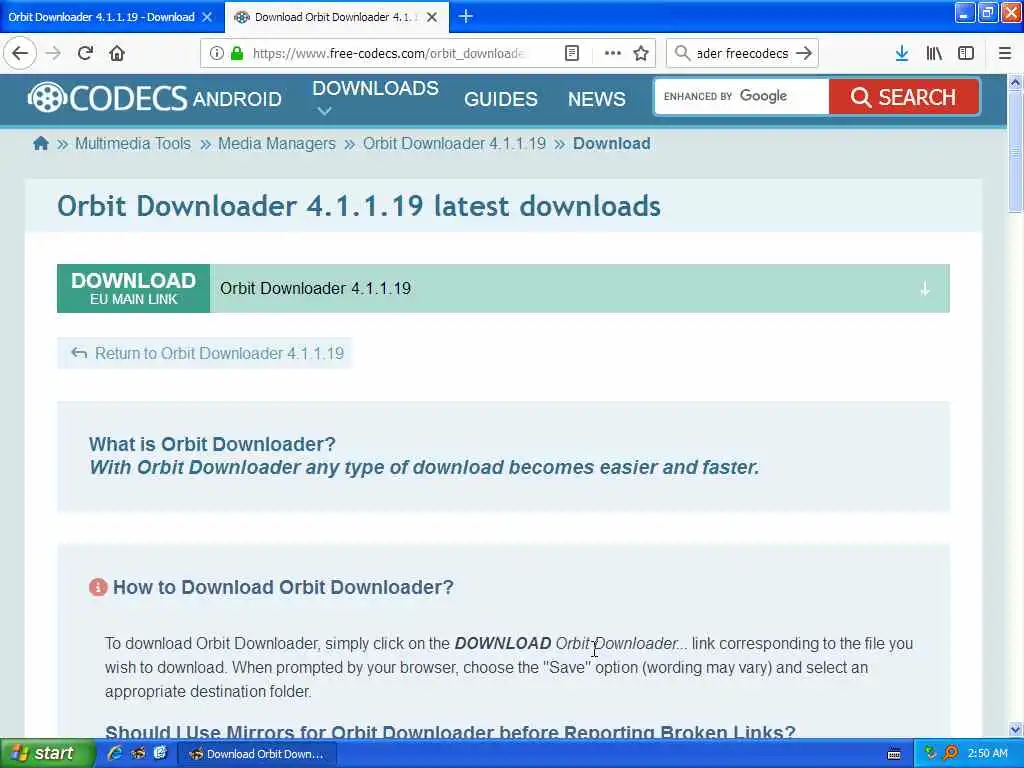Toggle the sidebar view icon
Image resolution: width=1024 pixels, height=768 pixels.
[966, 54]
